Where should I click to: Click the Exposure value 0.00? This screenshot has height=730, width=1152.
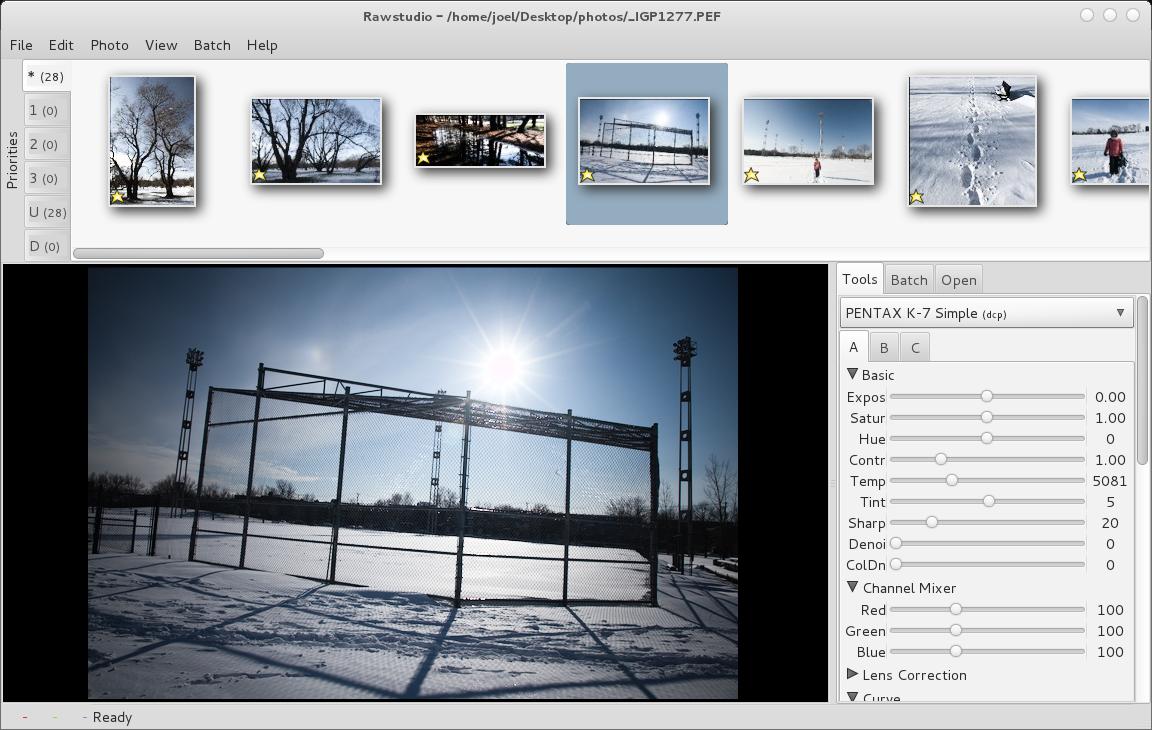pos(1109,397)
